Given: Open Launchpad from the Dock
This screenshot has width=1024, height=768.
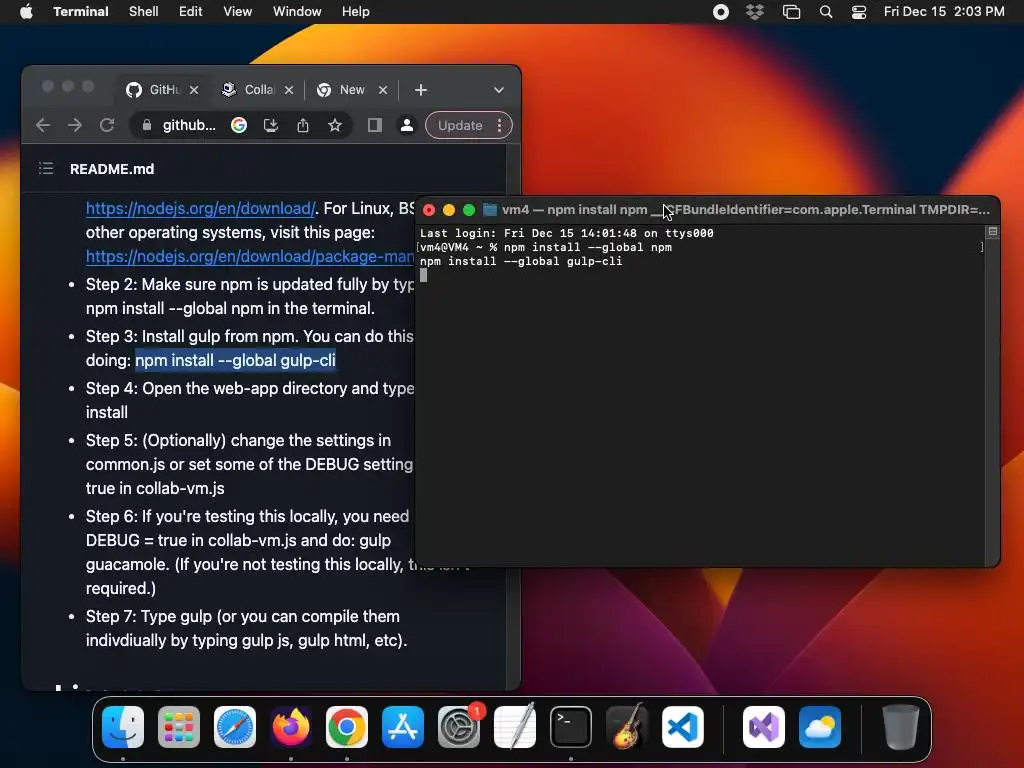Looking at the screenshot, I should point(179,727).
